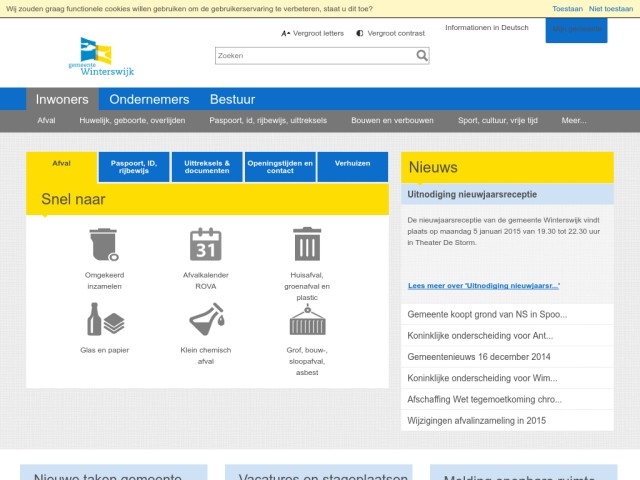Expand Wijzigingen afvalinzameling in 2015 news item
The image size is (640, 480).
[476, 421]
